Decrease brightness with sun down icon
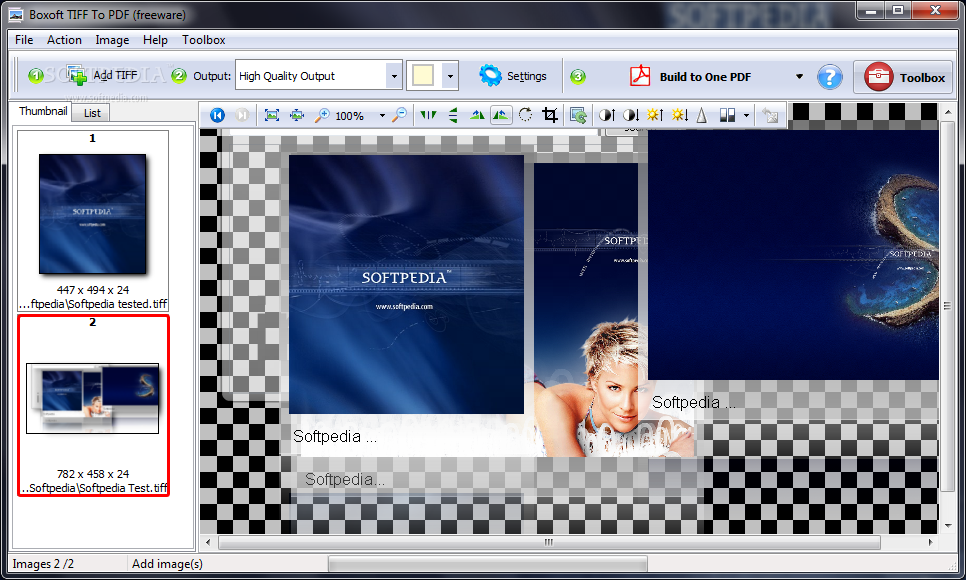The height and width of the screenshot is (580, 966). [x=680, y=115]
